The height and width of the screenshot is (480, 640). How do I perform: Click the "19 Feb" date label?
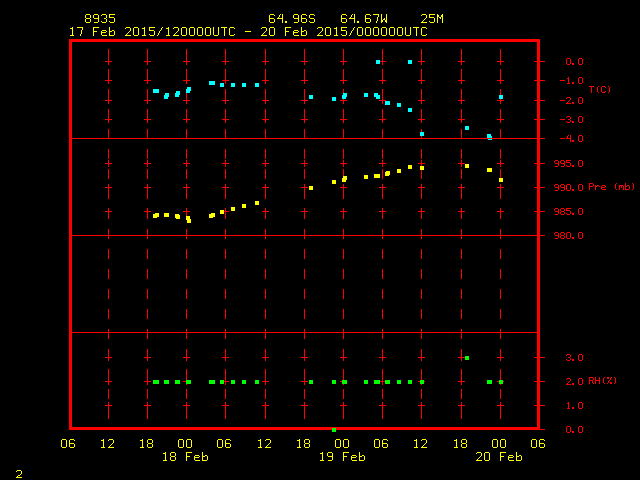tap(342, 457)
